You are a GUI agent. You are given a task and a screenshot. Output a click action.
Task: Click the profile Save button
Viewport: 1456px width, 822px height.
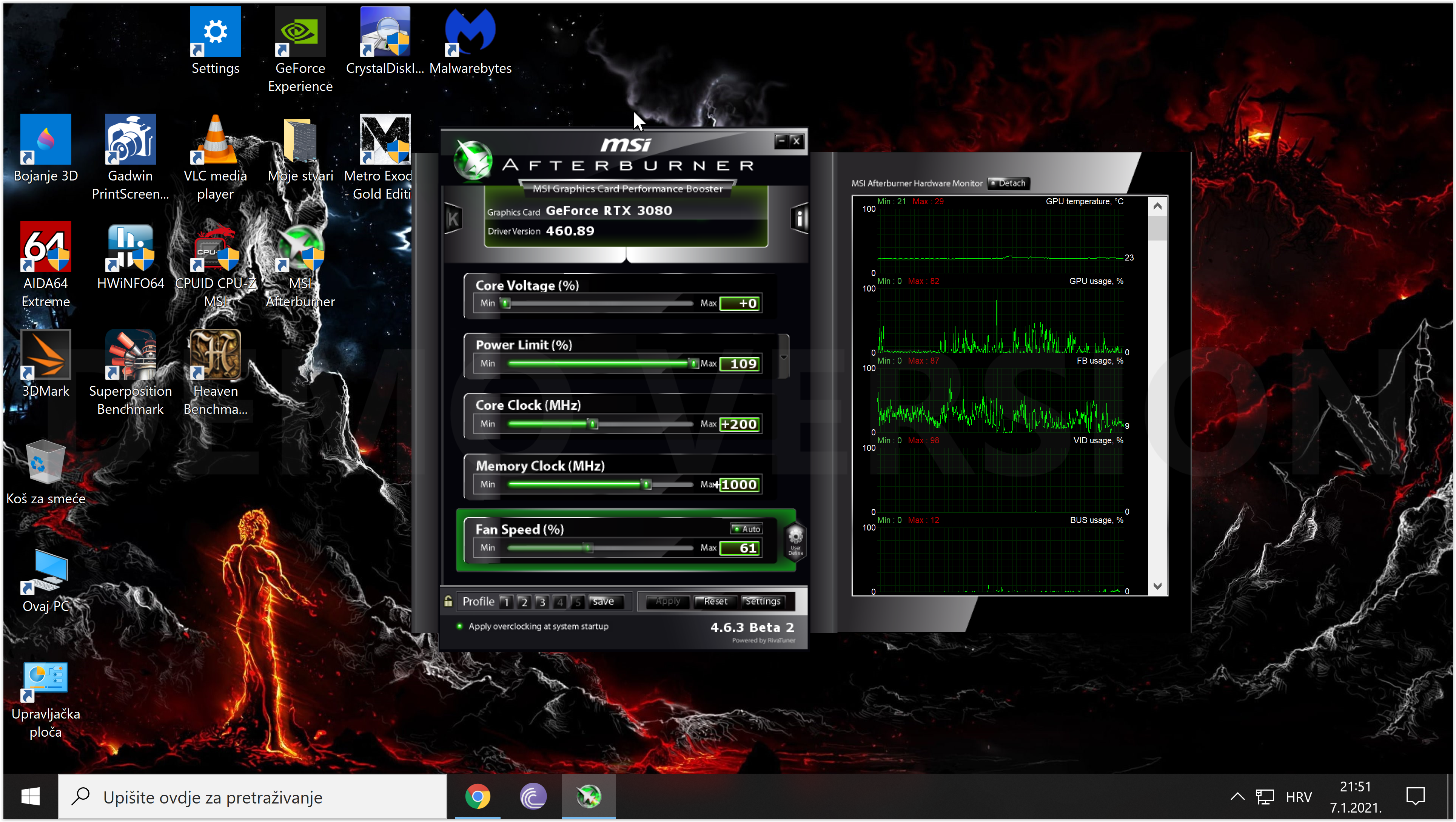tap(606, 601)
